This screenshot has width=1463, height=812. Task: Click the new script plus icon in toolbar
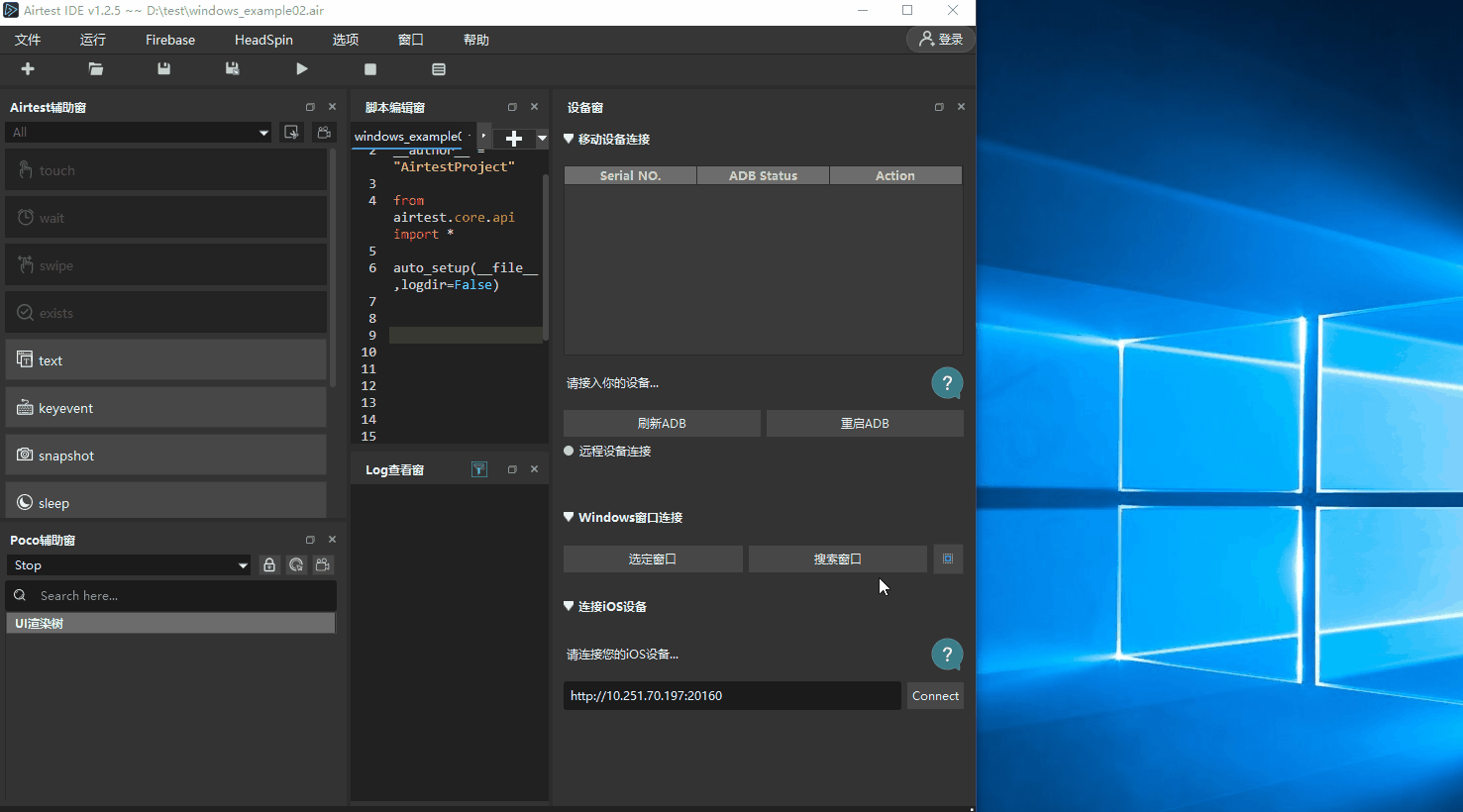(x=28, y=69)
